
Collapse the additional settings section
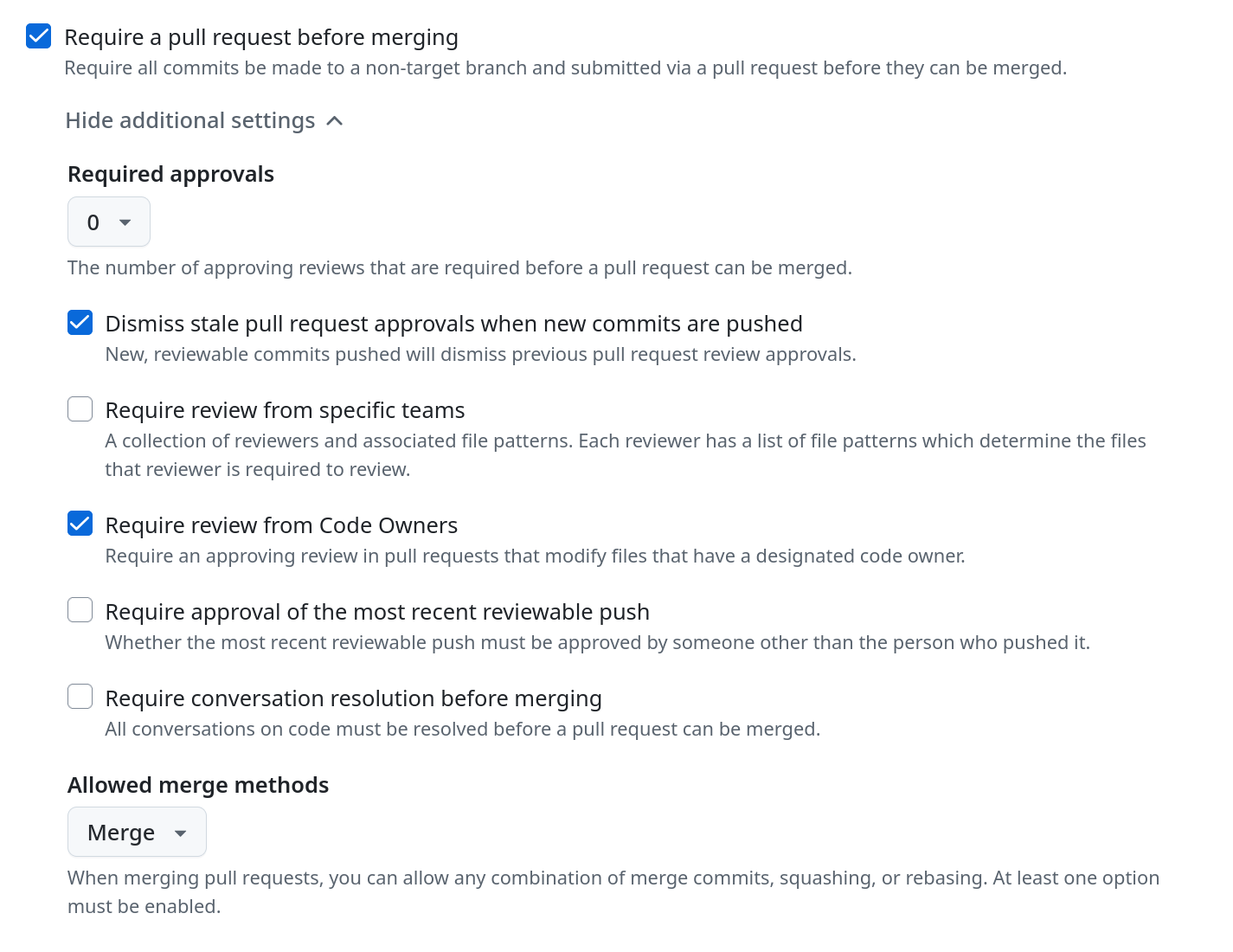pyautogui.click(x=189, y=120)
